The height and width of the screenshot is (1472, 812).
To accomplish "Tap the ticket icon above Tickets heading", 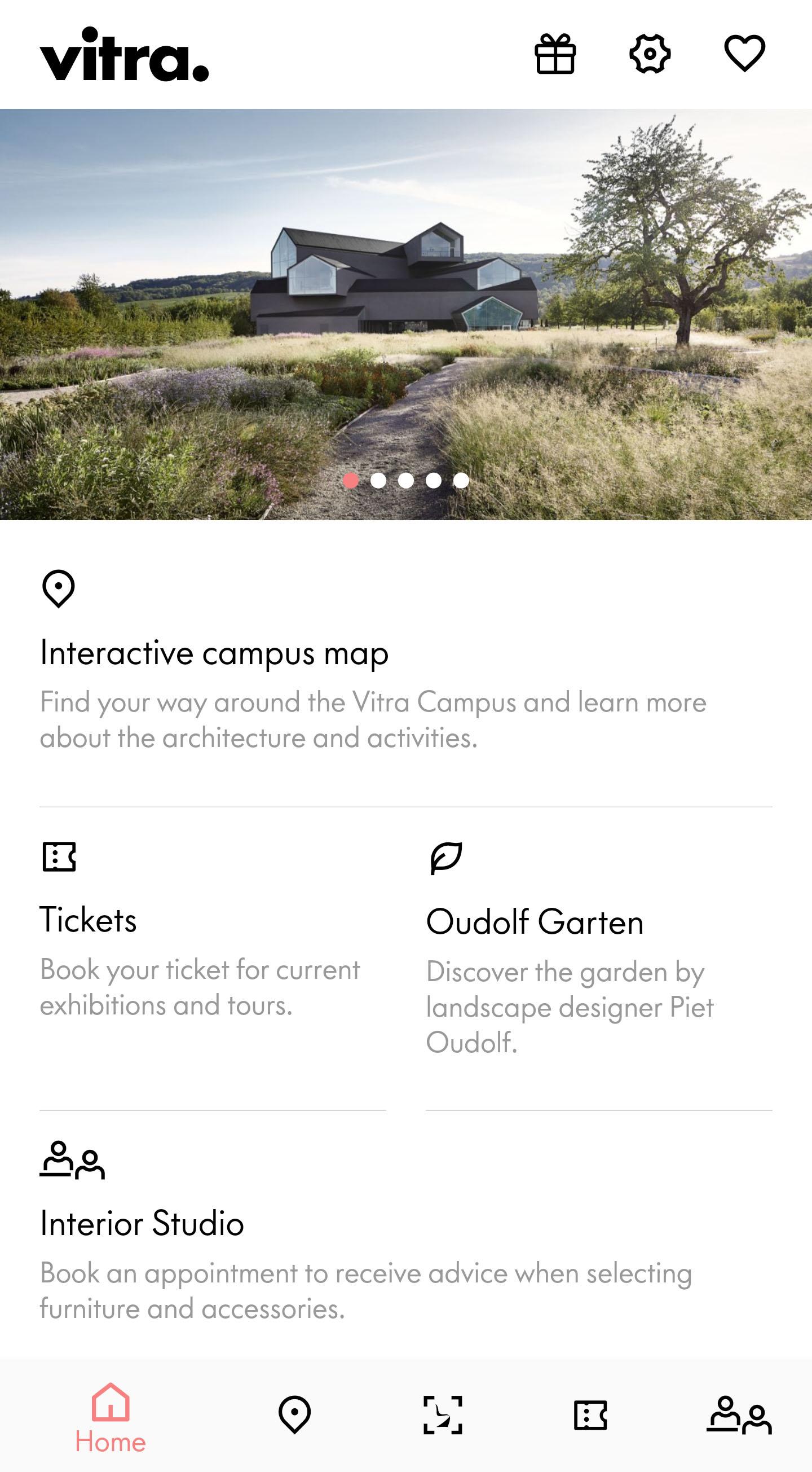I will 59,856.
